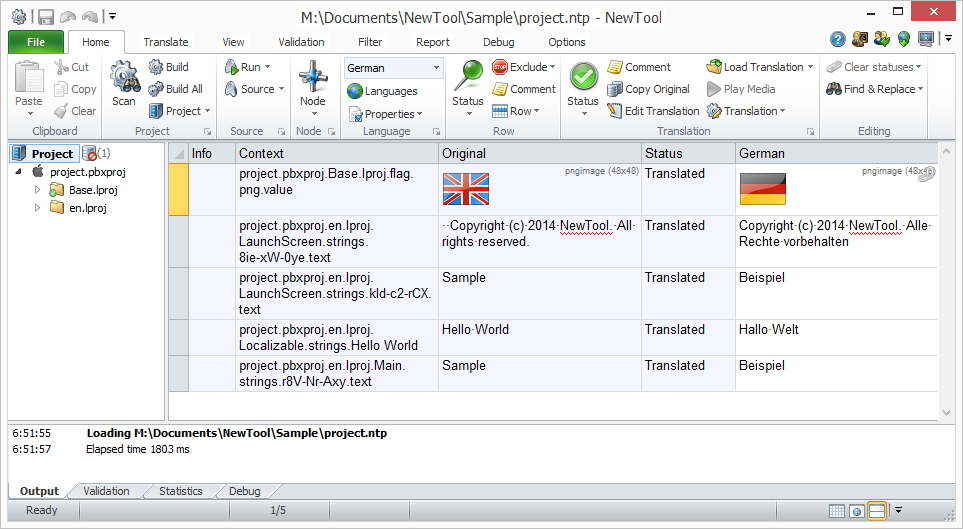Click Play Media button

pyautogui.click(x=741, y=89)
